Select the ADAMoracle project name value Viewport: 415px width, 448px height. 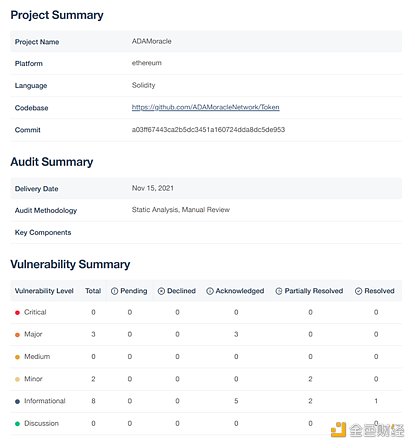pos(152,41)
